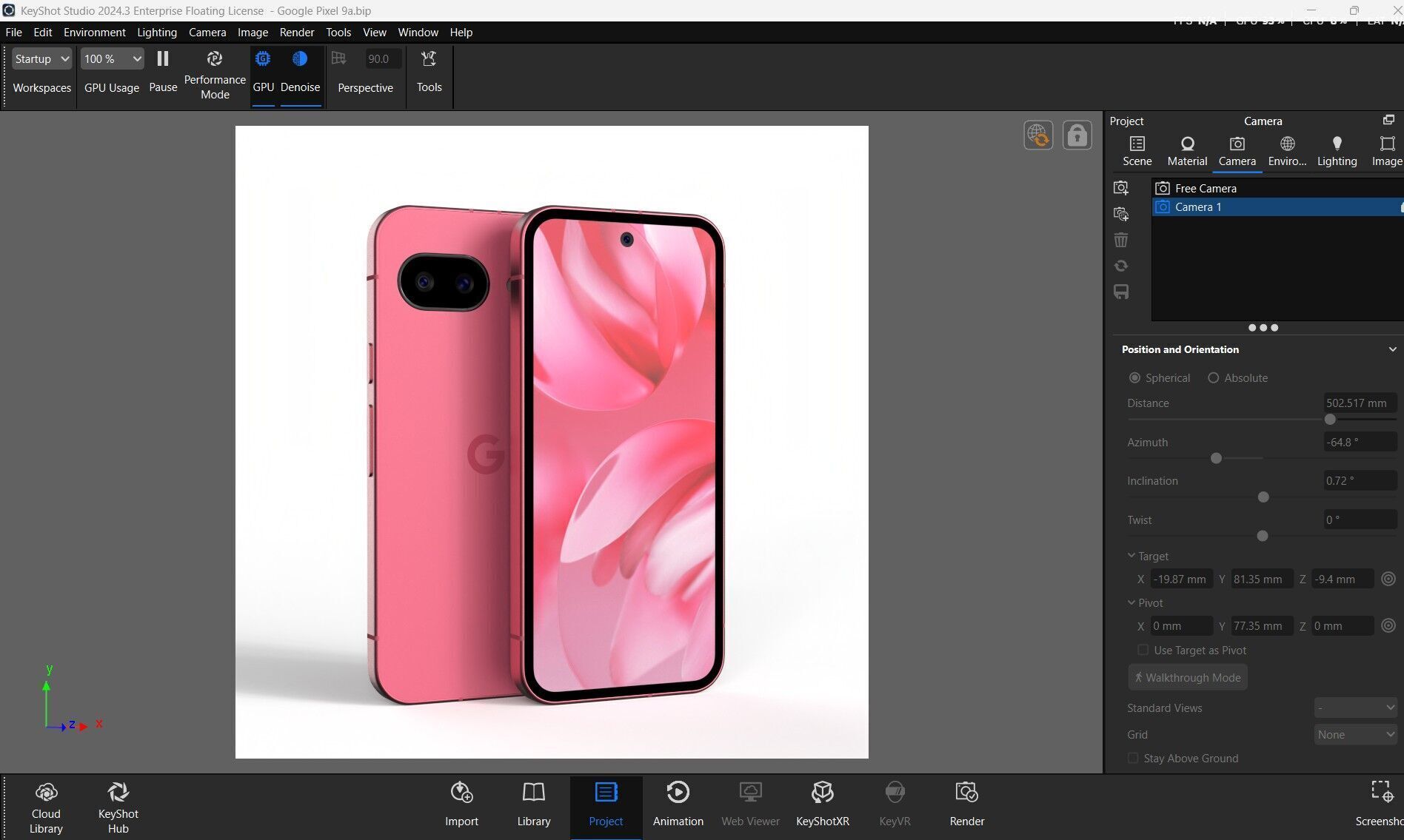The height and width of the screenshot is (840, 1404).
Task: Click the Pause render icon
Action: point(163,59)
